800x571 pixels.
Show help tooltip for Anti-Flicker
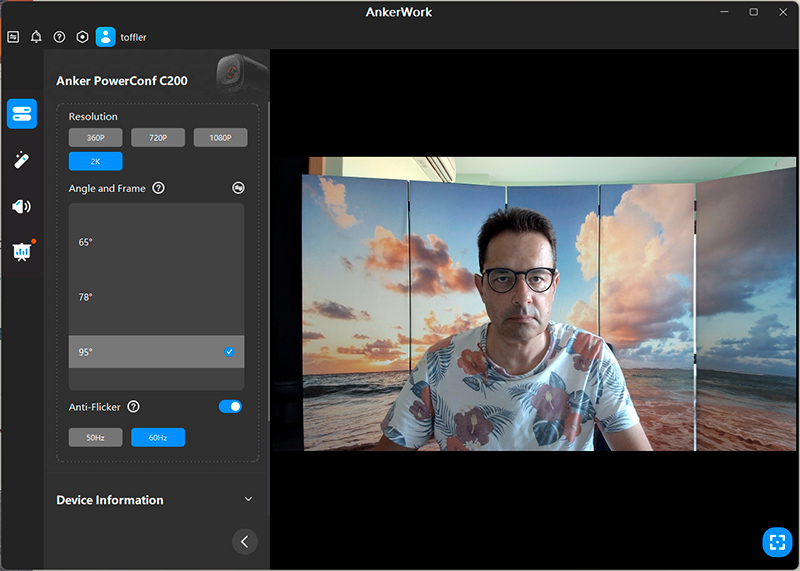(133, 407)
